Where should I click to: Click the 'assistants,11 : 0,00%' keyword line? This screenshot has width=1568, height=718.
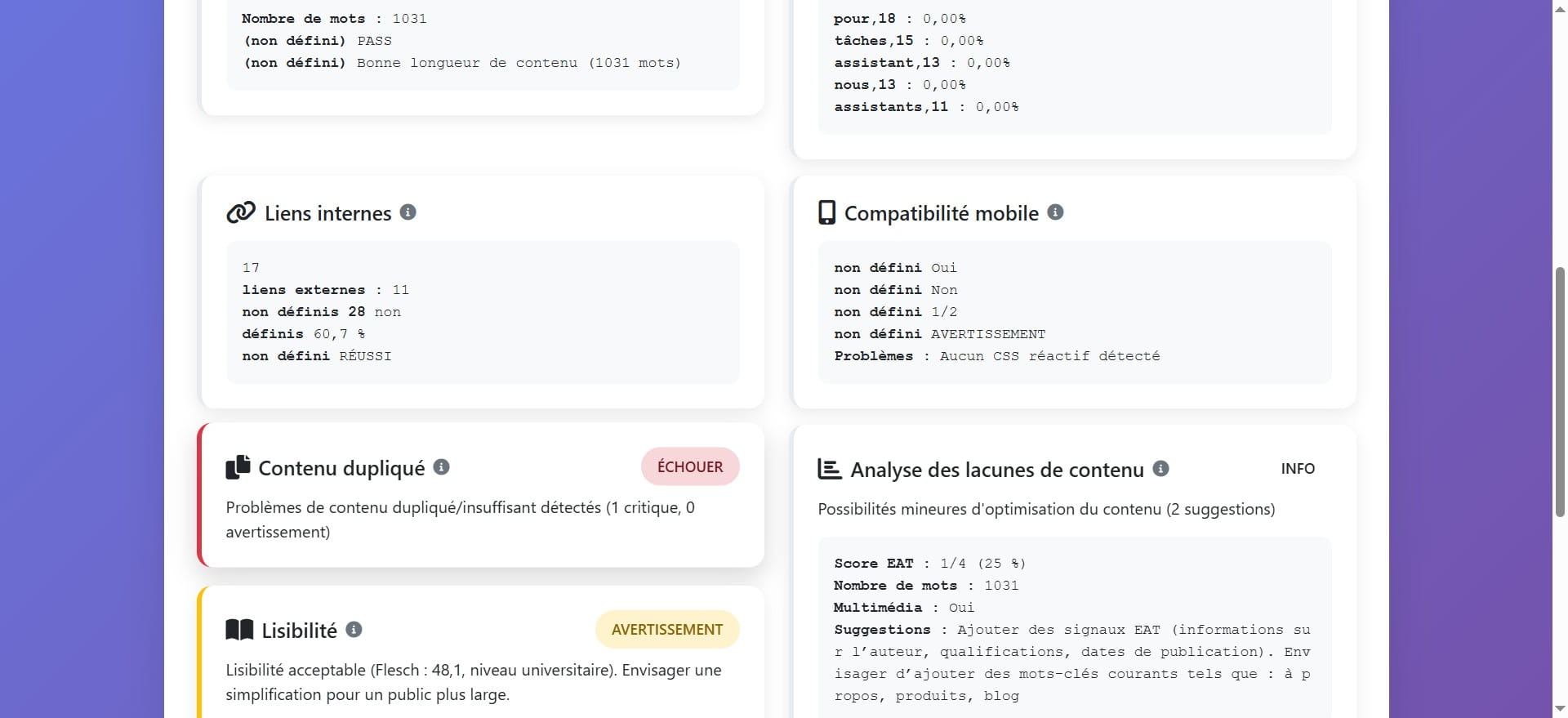pos(926,106)
